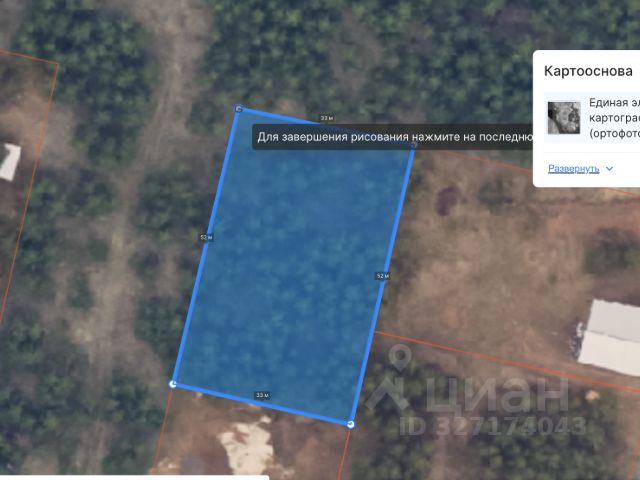Click the top-right polygon vertex under the tooltip
Viewport: 640px width, 480px height.
pos(414,144)
